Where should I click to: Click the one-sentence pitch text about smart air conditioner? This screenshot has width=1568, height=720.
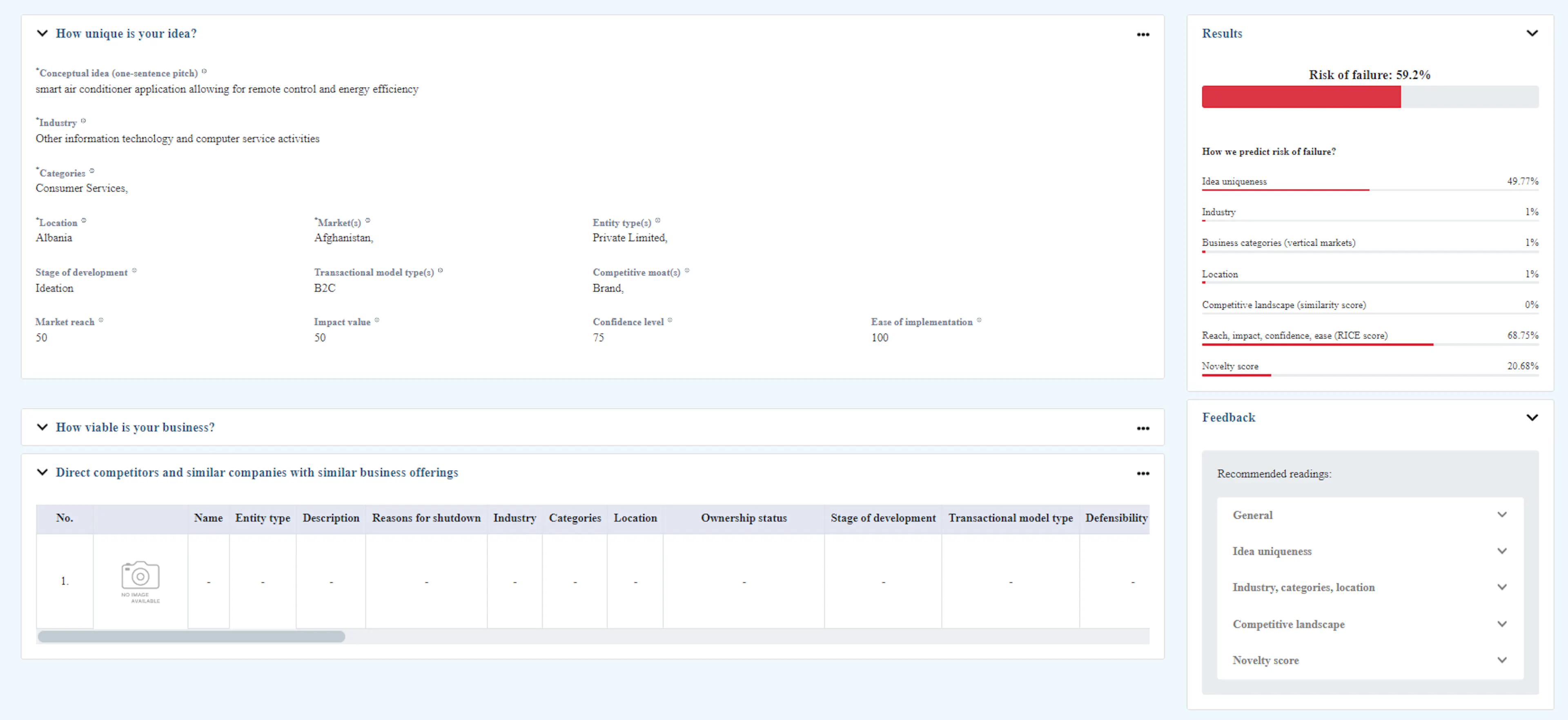(227, 89)
